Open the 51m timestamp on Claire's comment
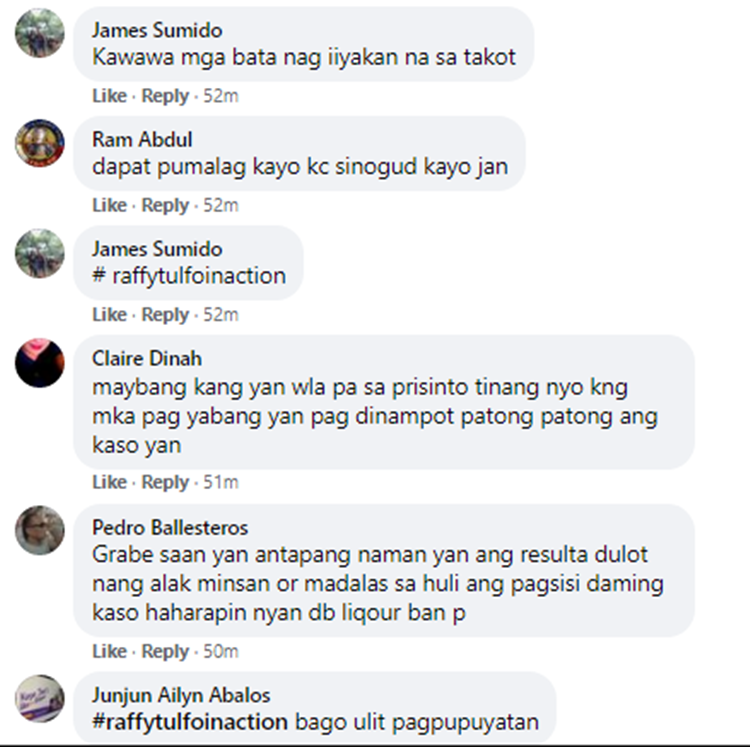Viewport: 750px width, 747px height. tap(221, 482)
